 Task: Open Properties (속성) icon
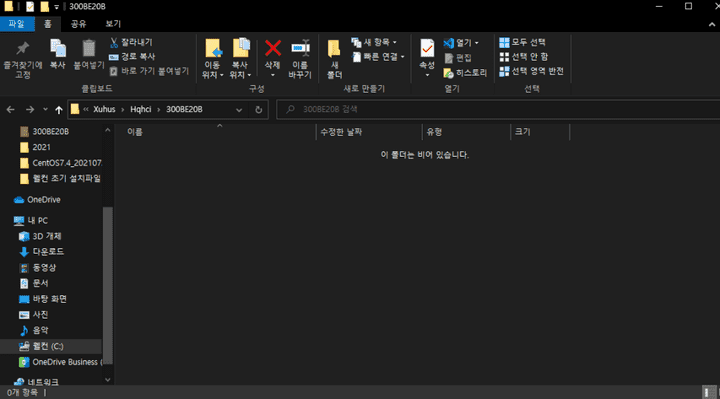click(427, 57)
